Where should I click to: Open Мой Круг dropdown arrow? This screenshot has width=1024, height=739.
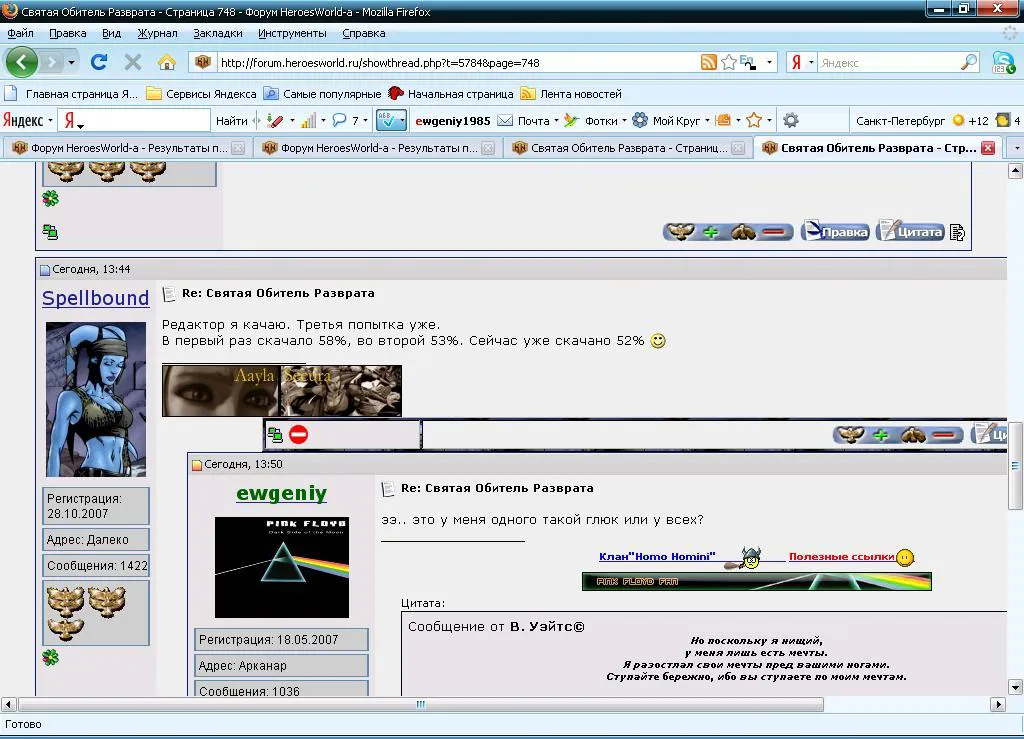707,120
